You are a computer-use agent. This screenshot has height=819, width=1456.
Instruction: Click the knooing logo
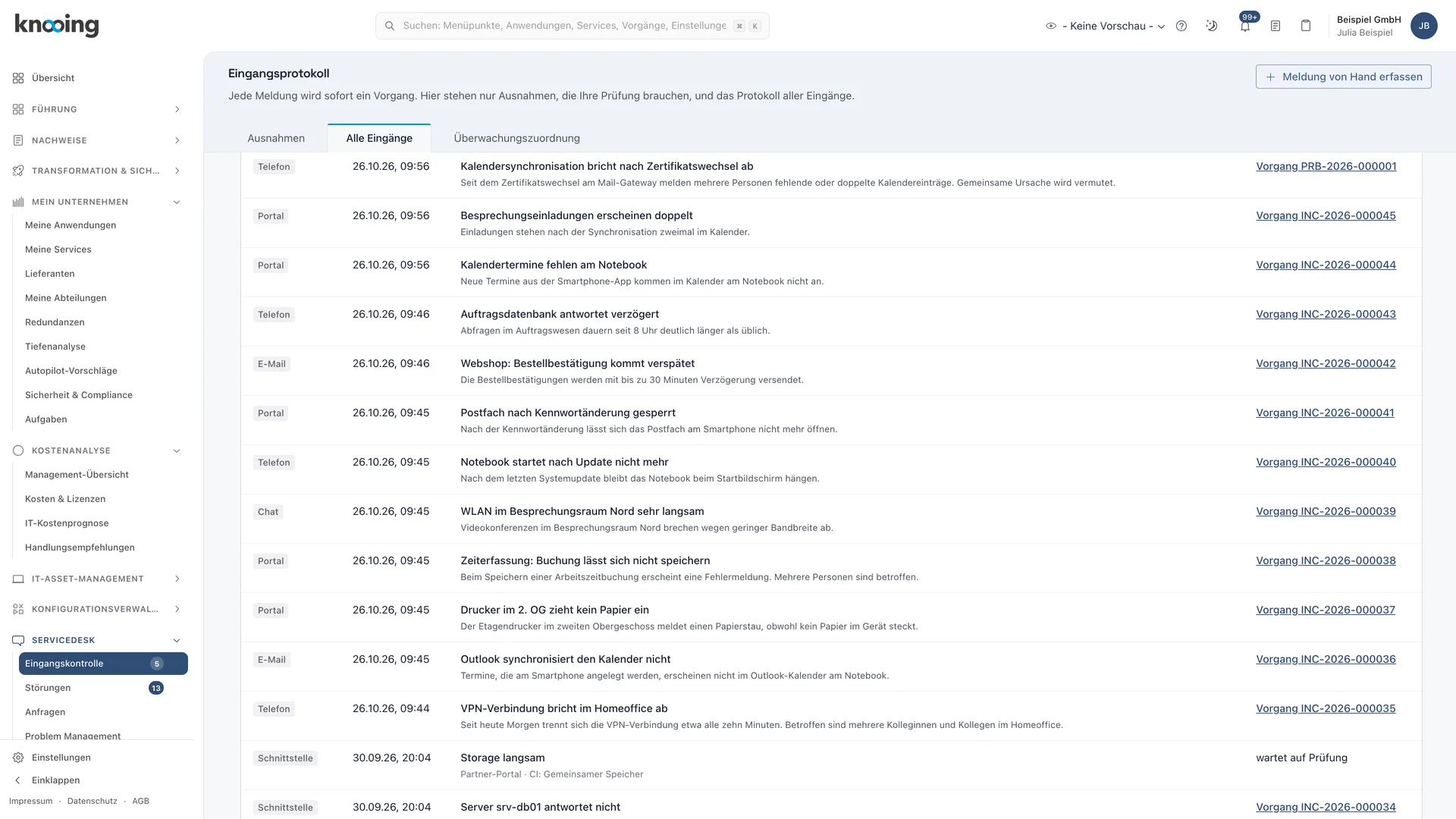(x=57, y=25)
